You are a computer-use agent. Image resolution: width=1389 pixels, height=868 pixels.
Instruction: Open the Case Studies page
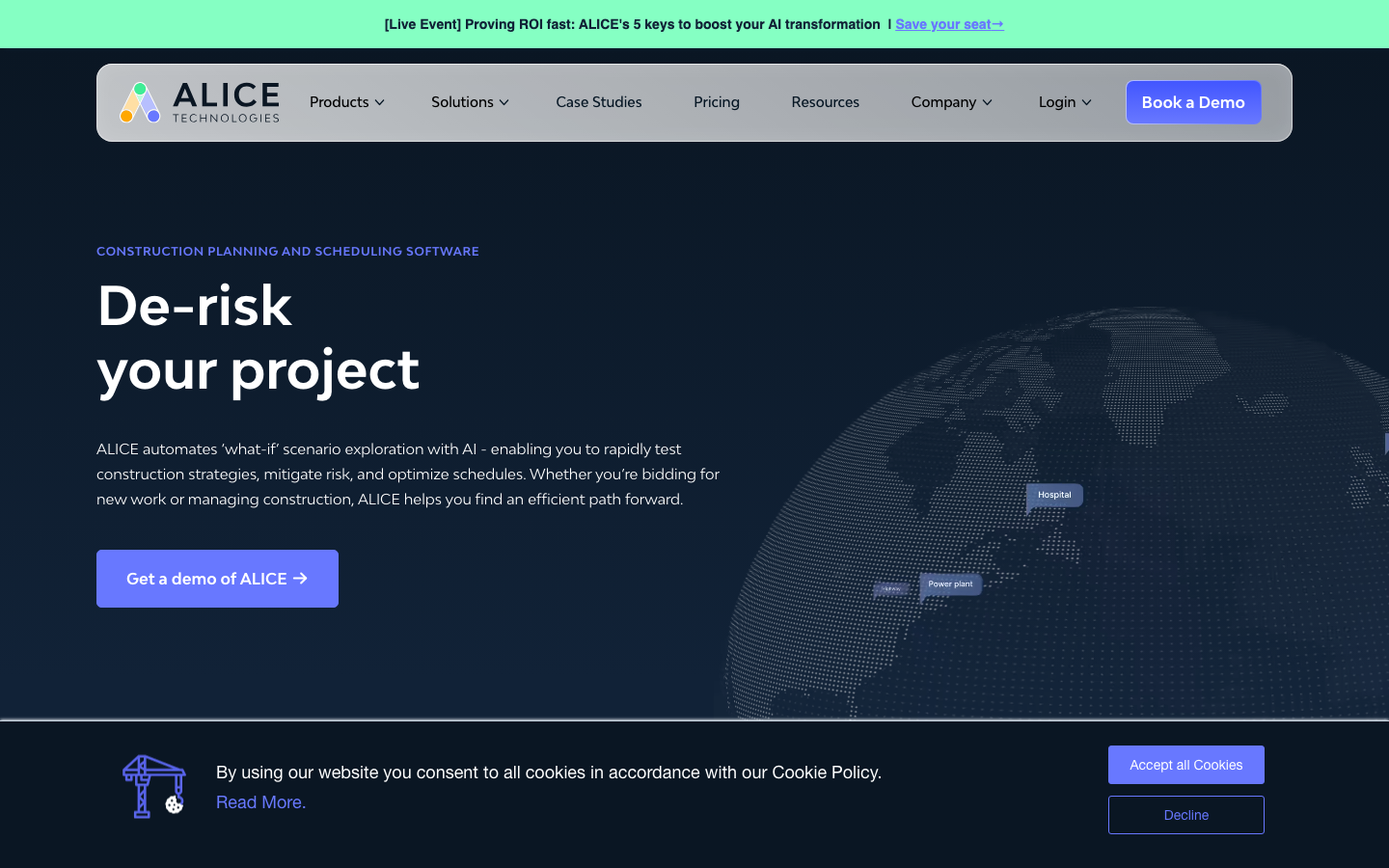(x=599, y=102)
